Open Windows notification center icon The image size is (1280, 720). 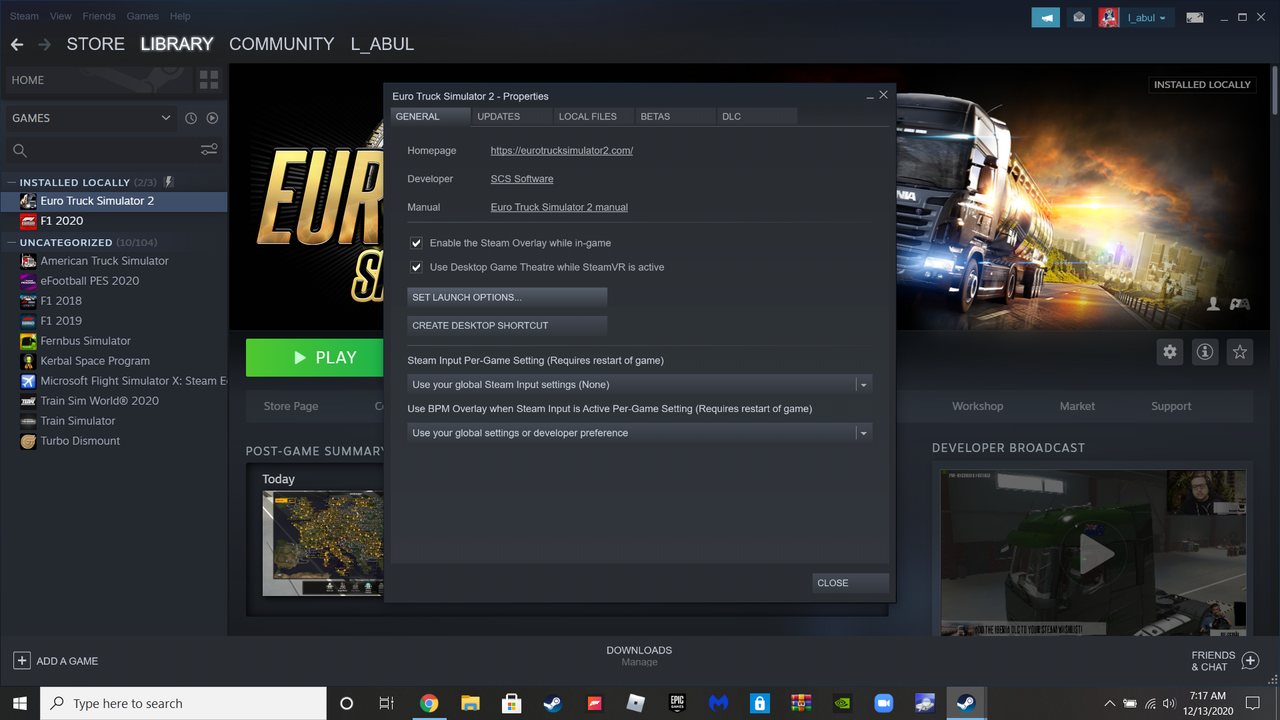click(1252, 703)
